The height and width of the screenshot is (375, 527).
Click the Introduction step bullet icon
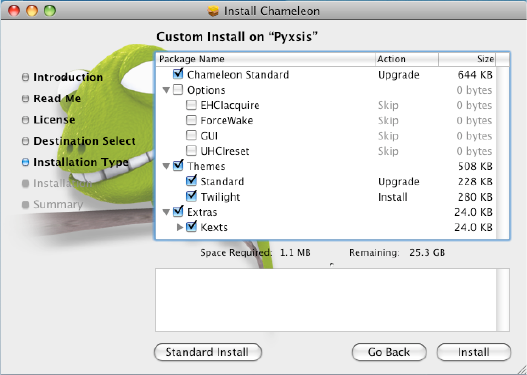tap(26, 77)
